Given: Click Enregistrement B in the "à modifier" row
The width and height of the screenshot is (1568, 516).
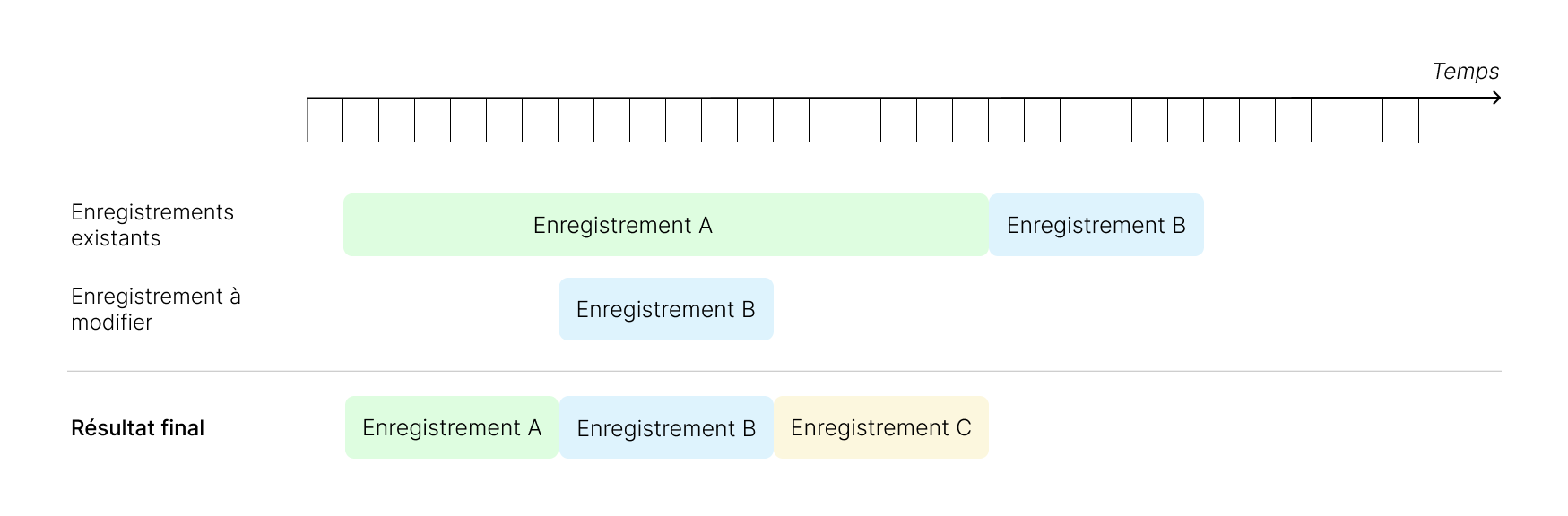Looking at the screenshot, I should 665,309.
